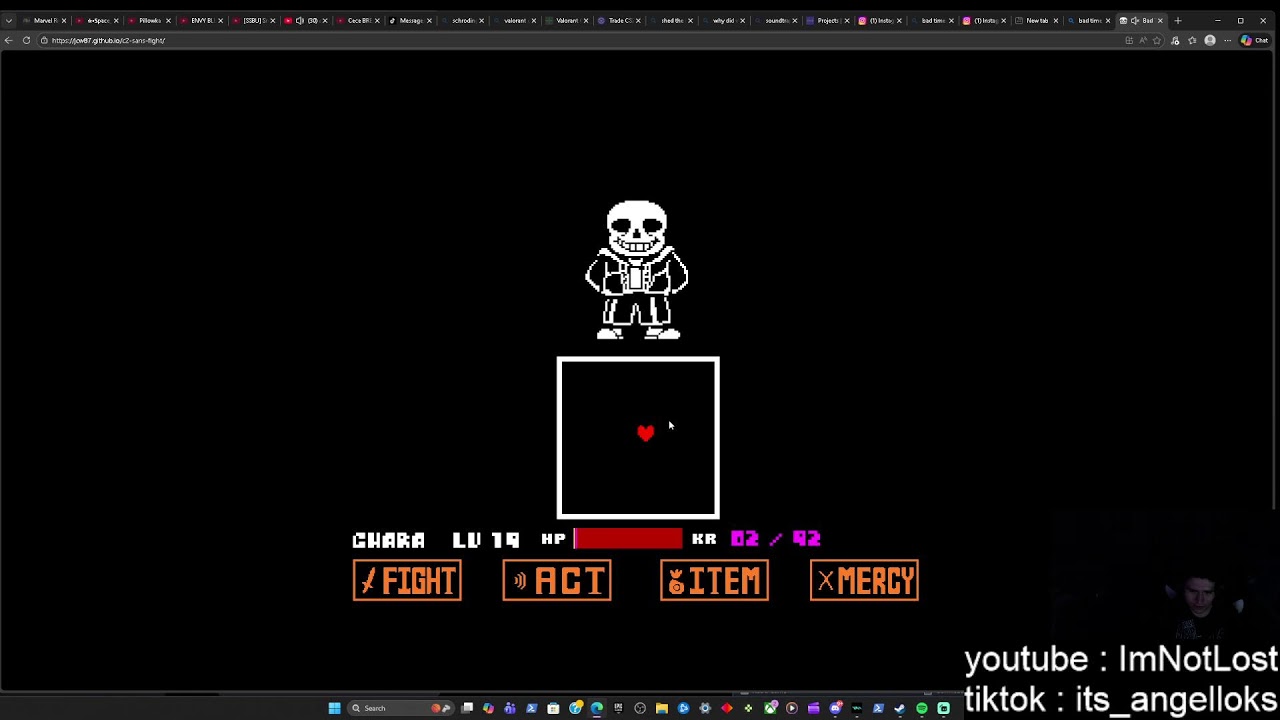Viewport: 1280px width, 720px height.
Task: Click the KR 02 / 92 health value
Action: (775, 539)
